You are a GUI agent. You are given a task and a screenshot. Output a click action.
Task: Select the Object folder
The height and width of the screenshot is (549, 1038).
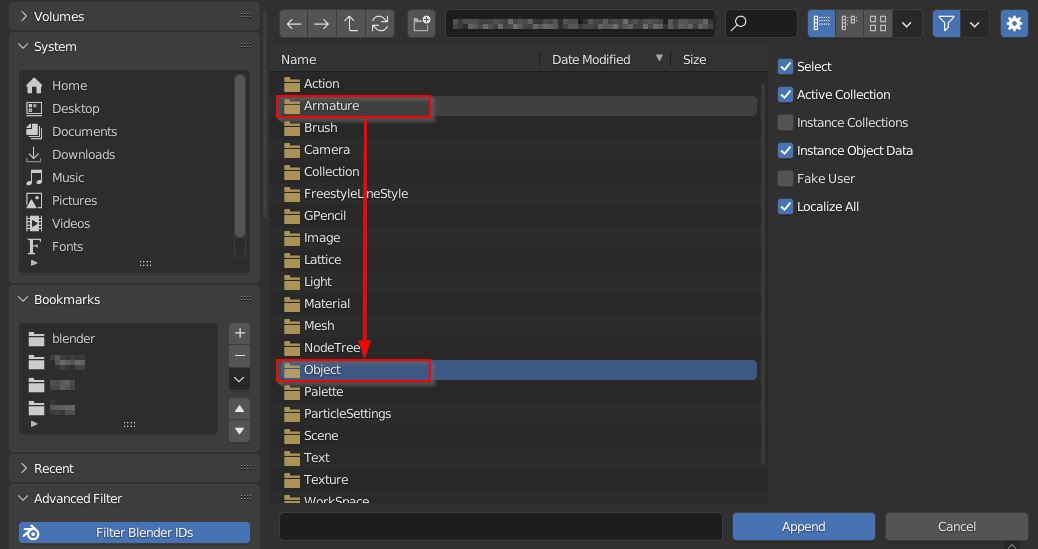point(518,370)
